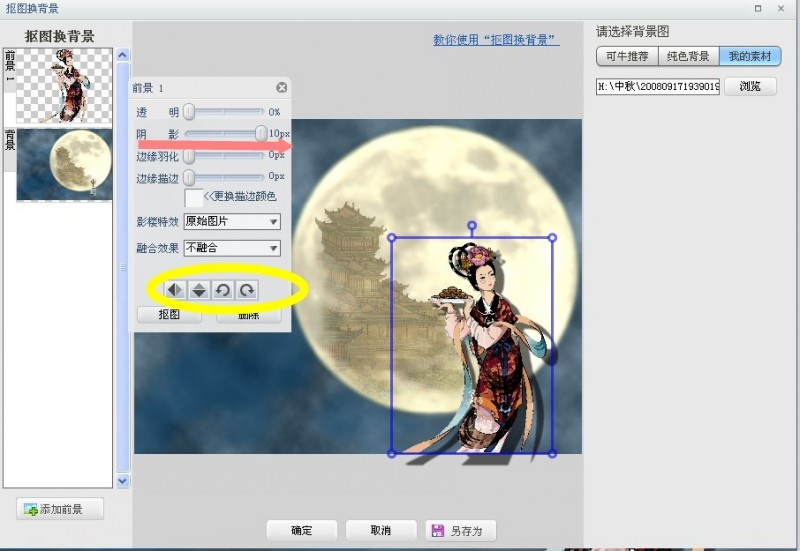Save the image with 另存为

[x=460, y=531]
